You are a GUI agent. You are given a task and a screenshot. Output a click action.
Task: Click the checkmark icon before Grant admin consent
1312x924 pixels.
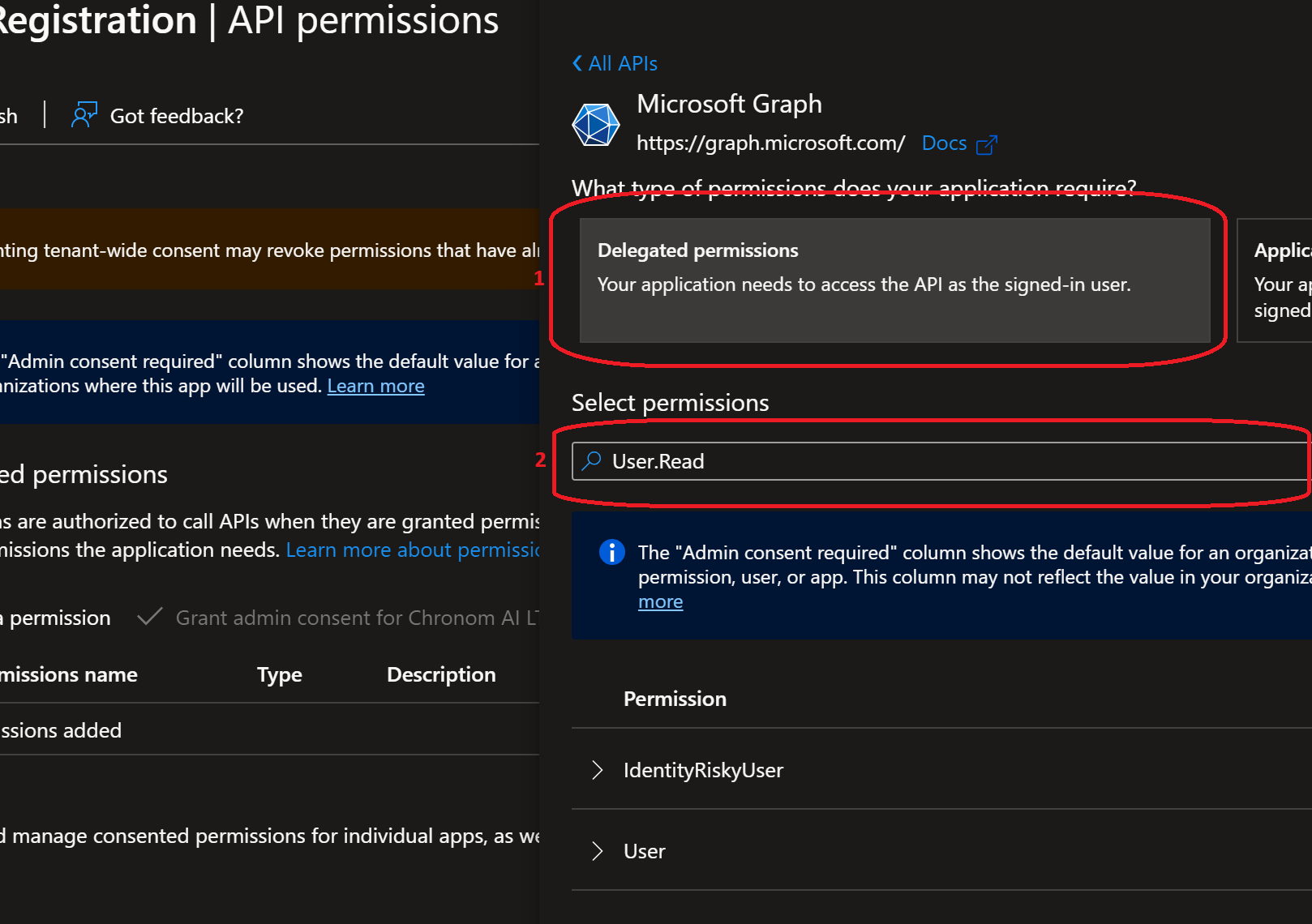pos(149,617)
